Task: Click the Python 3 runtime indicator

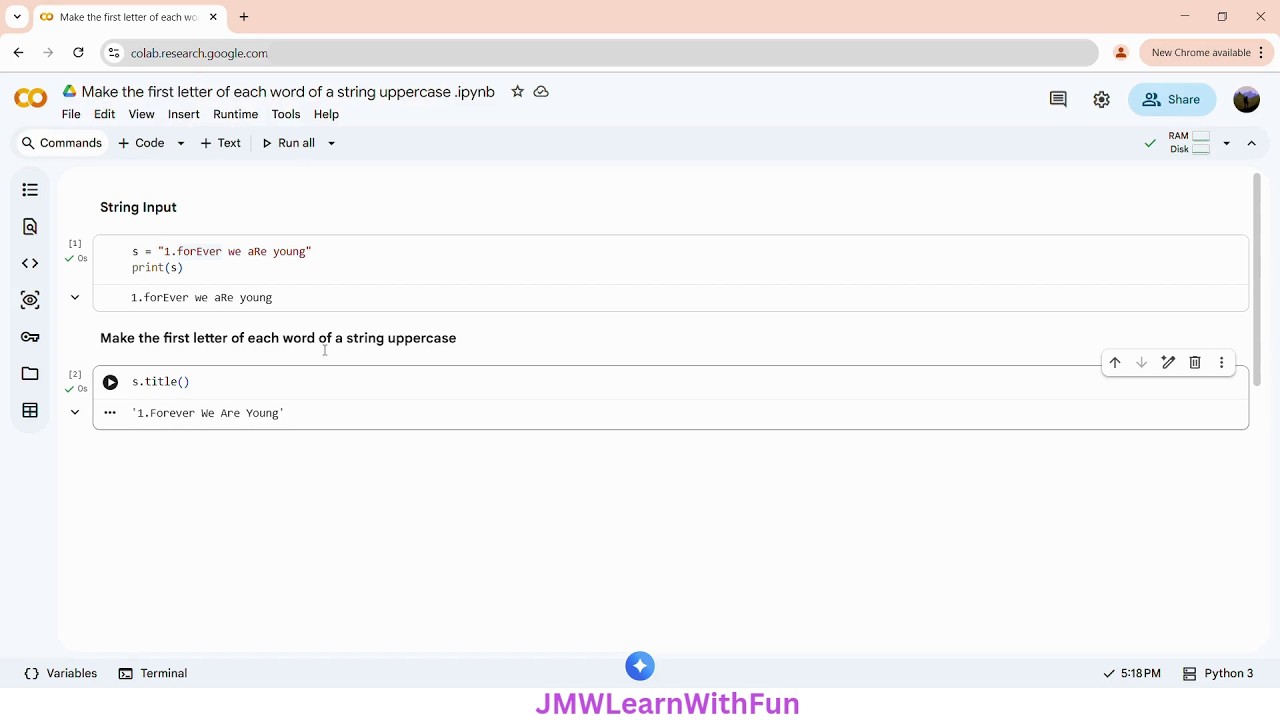Action: click(1218, 673)
